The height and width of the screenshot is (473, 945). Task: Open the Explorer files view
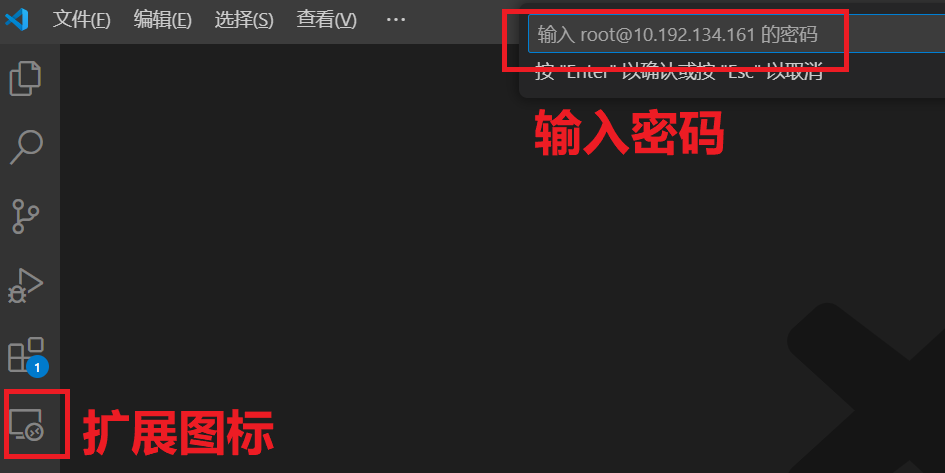click(25, 78)
